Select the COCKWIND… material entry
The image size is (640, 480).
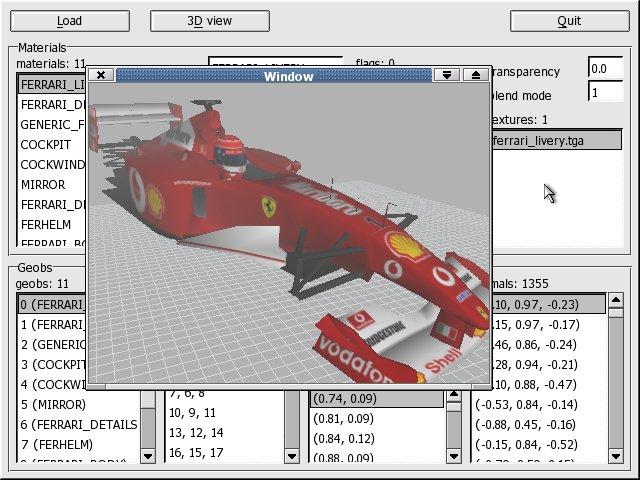(x=52, y=164)
